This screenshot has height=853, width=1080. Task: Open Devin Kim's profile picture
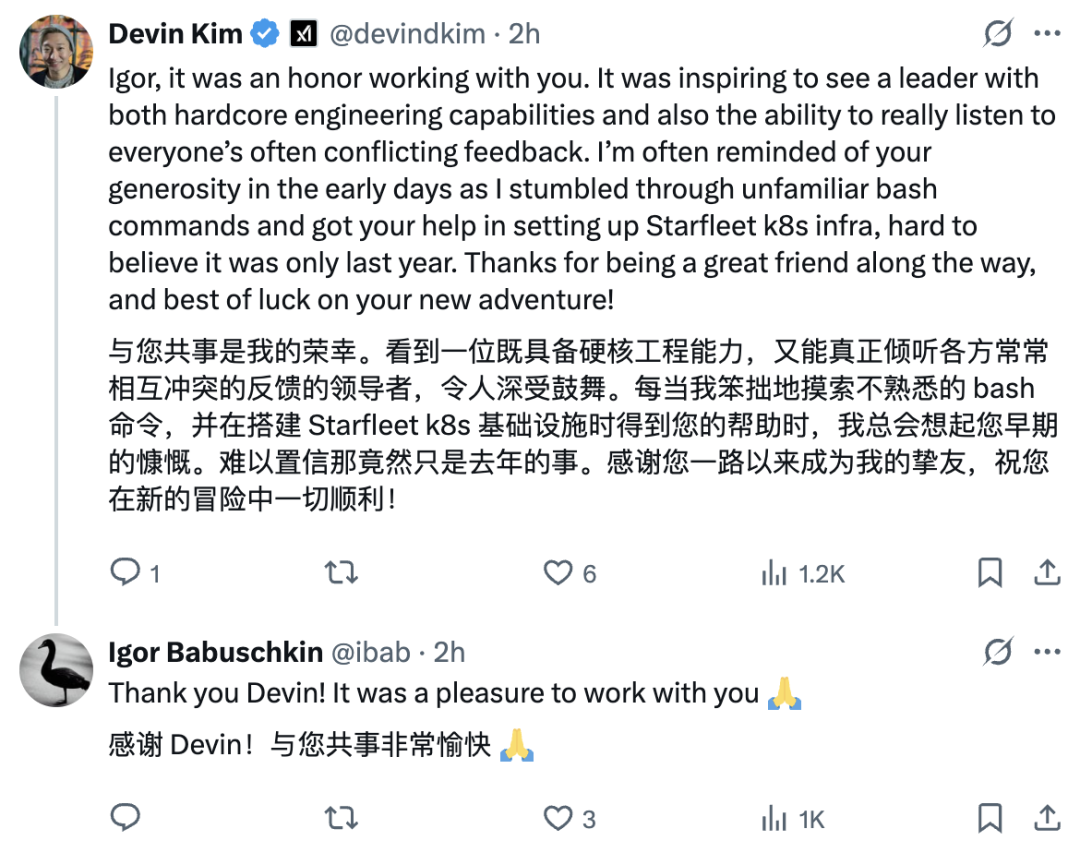coord(56,51)
